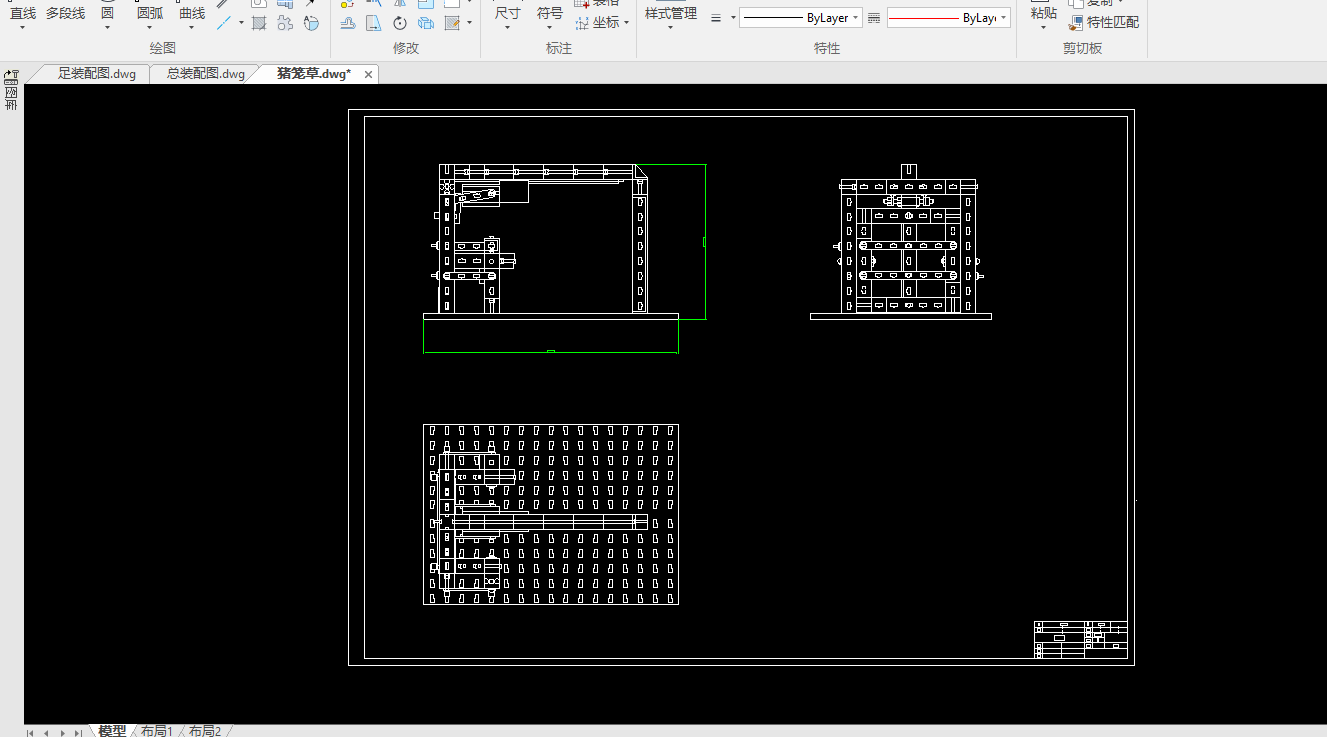This screenshot has width=1327, height=737.
Task: Click the lineweight icon in 特性 panel
Action: click(x=716, y=18)
